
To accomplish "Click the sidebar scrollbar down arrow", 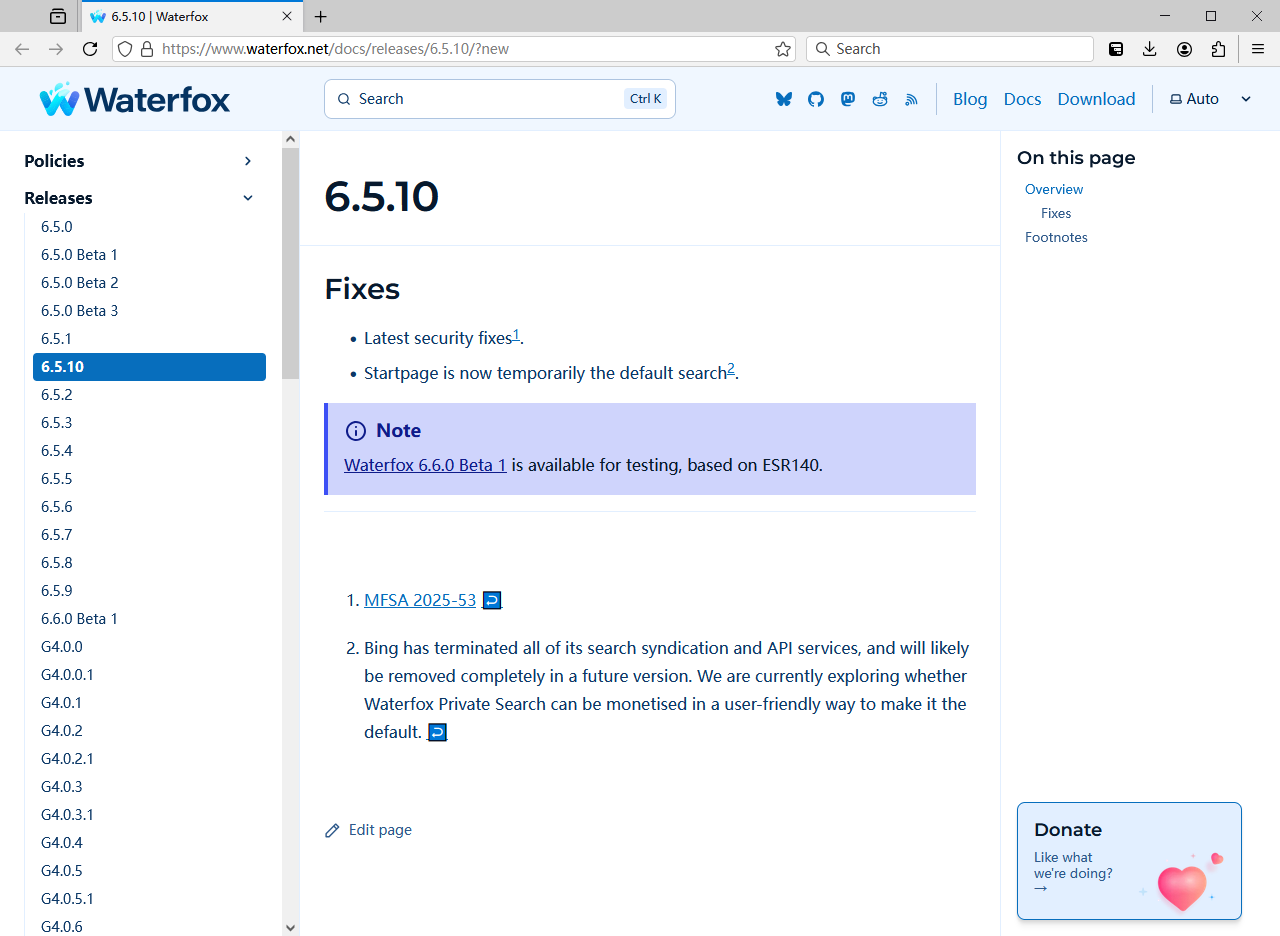I will [x=290, y=927].
